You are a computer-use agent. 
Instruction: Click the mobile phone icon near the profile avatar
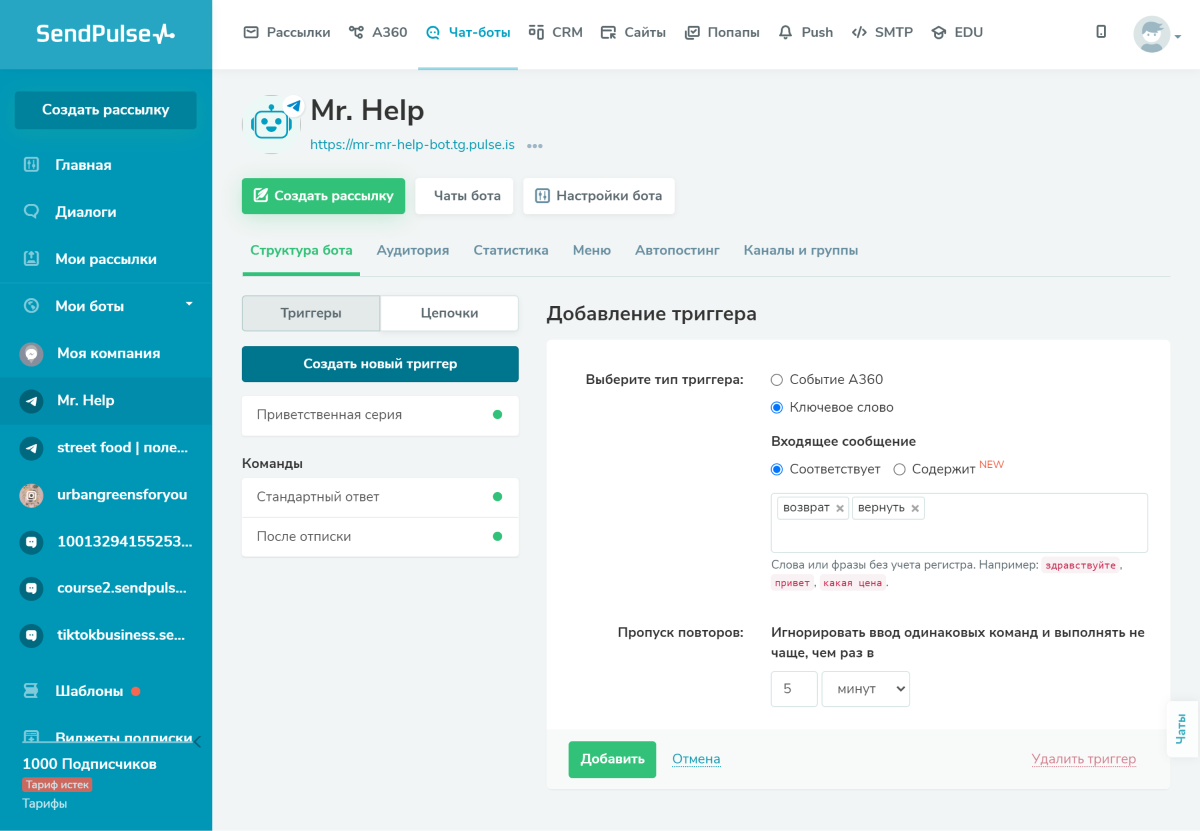[1101, 31]
